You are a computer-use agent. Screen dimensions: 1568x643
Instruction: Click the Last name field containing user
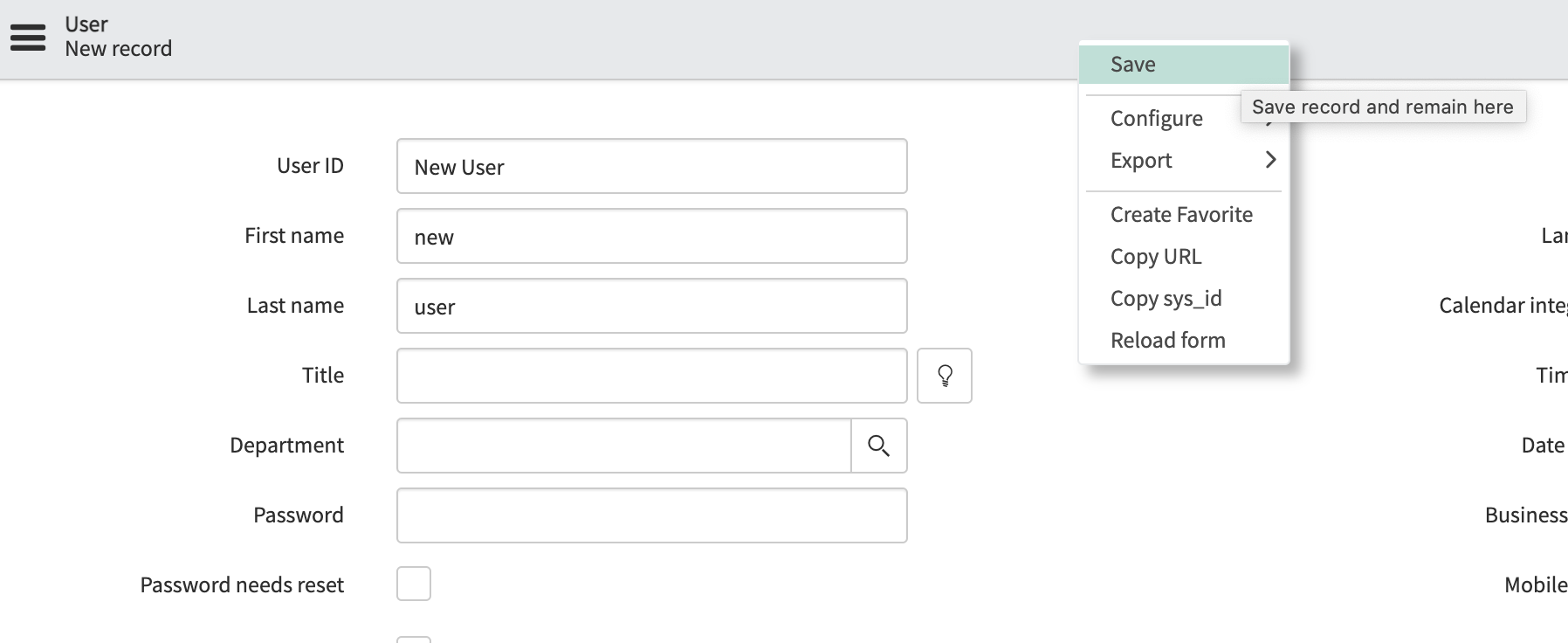651,306
